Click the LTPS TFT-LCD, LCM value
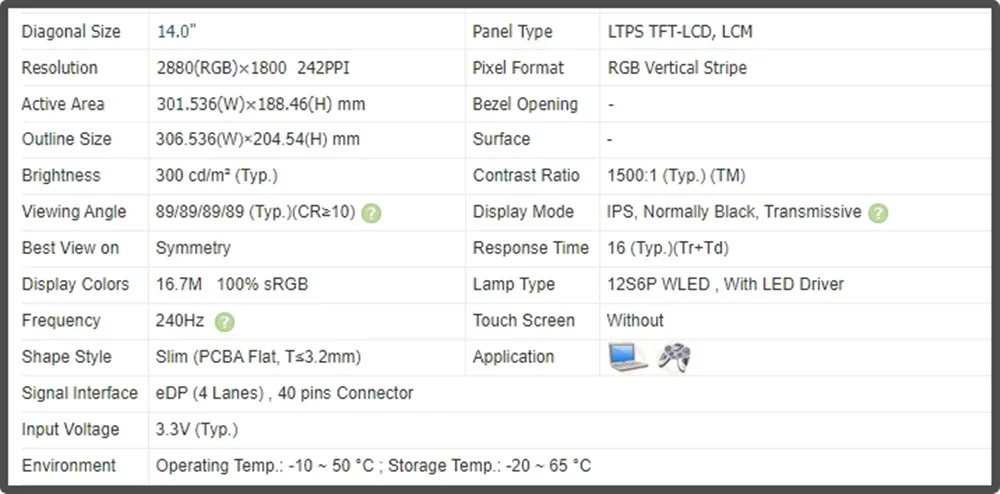1000x494 pixels. click(680, 32)
